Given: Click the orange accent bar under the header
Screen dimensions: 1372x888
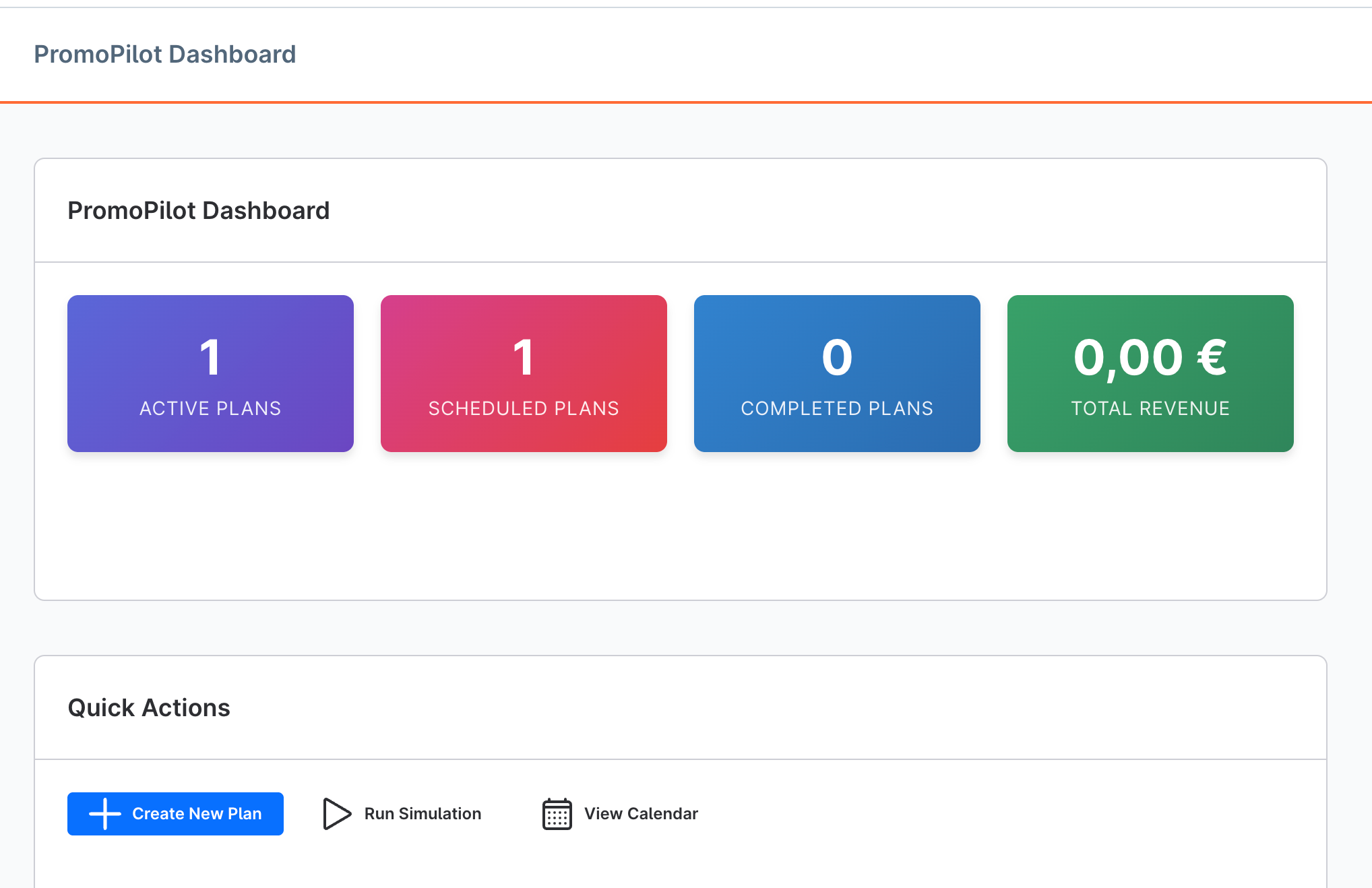Looking at the screenshot, I should pos(686,101).
